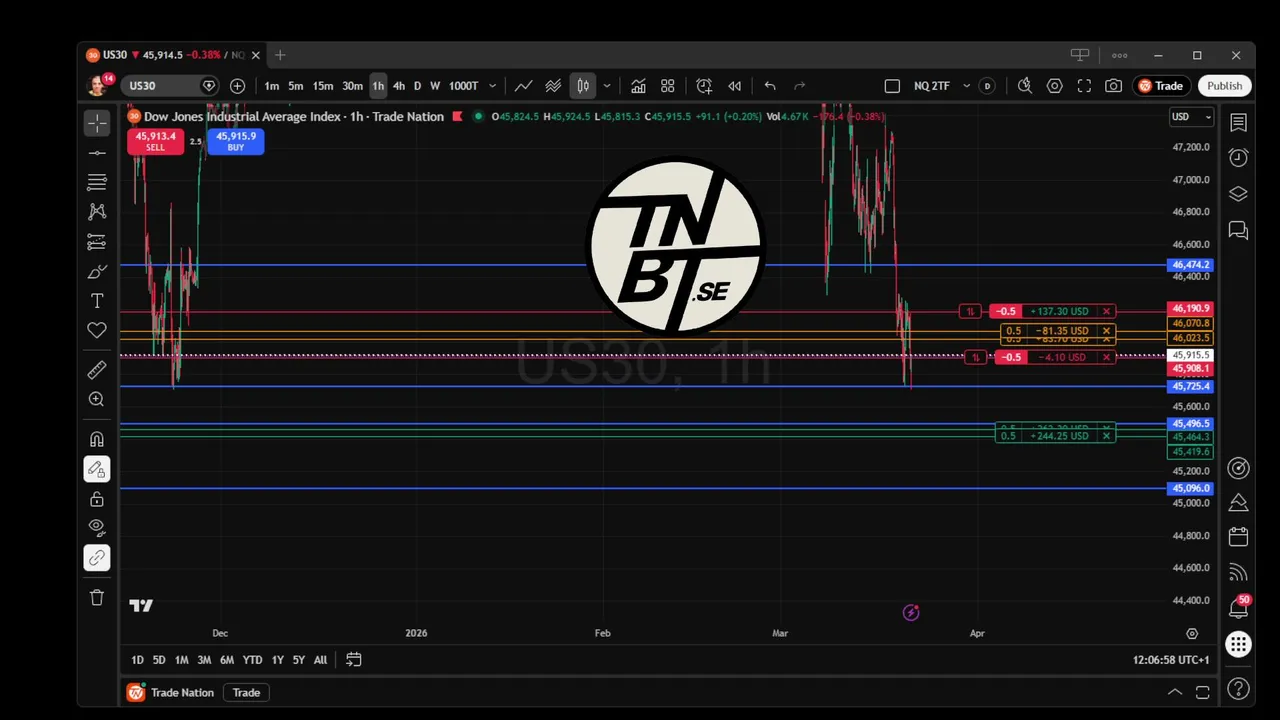Open the chart patterns tool
Screen dimensions: 1280x720
click(97, 212)
